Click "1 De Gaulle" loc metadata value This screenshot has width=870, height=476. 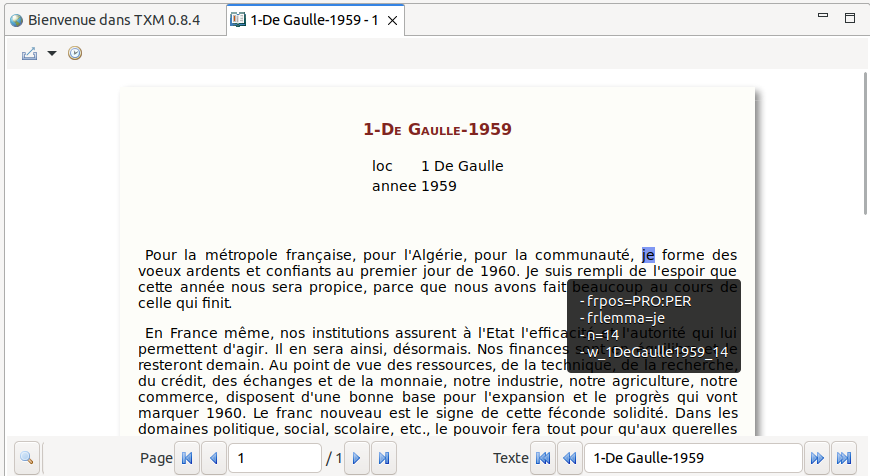click(462, 166)
